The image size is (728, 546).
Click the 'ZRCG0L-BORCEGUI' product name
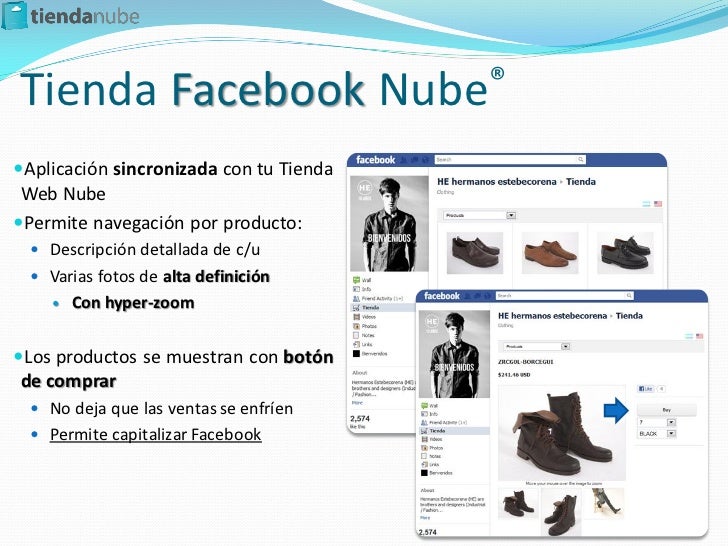(x=526, y=362)
